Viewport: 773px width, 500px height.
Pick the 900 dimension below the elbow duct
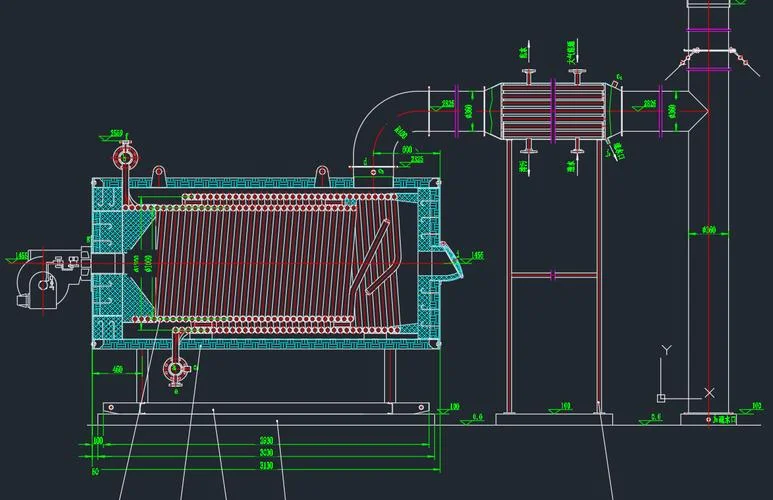click(407, 149)
